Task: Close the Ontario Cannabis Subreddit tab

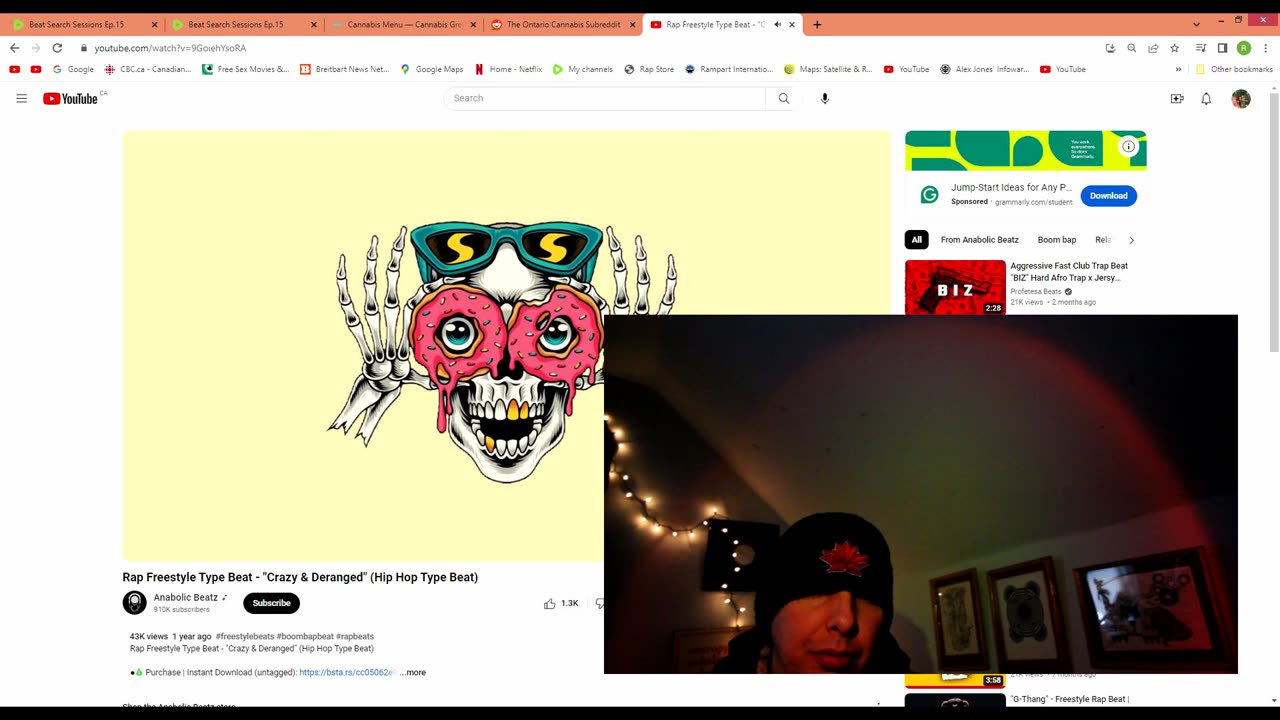Action: pos(632,24)
